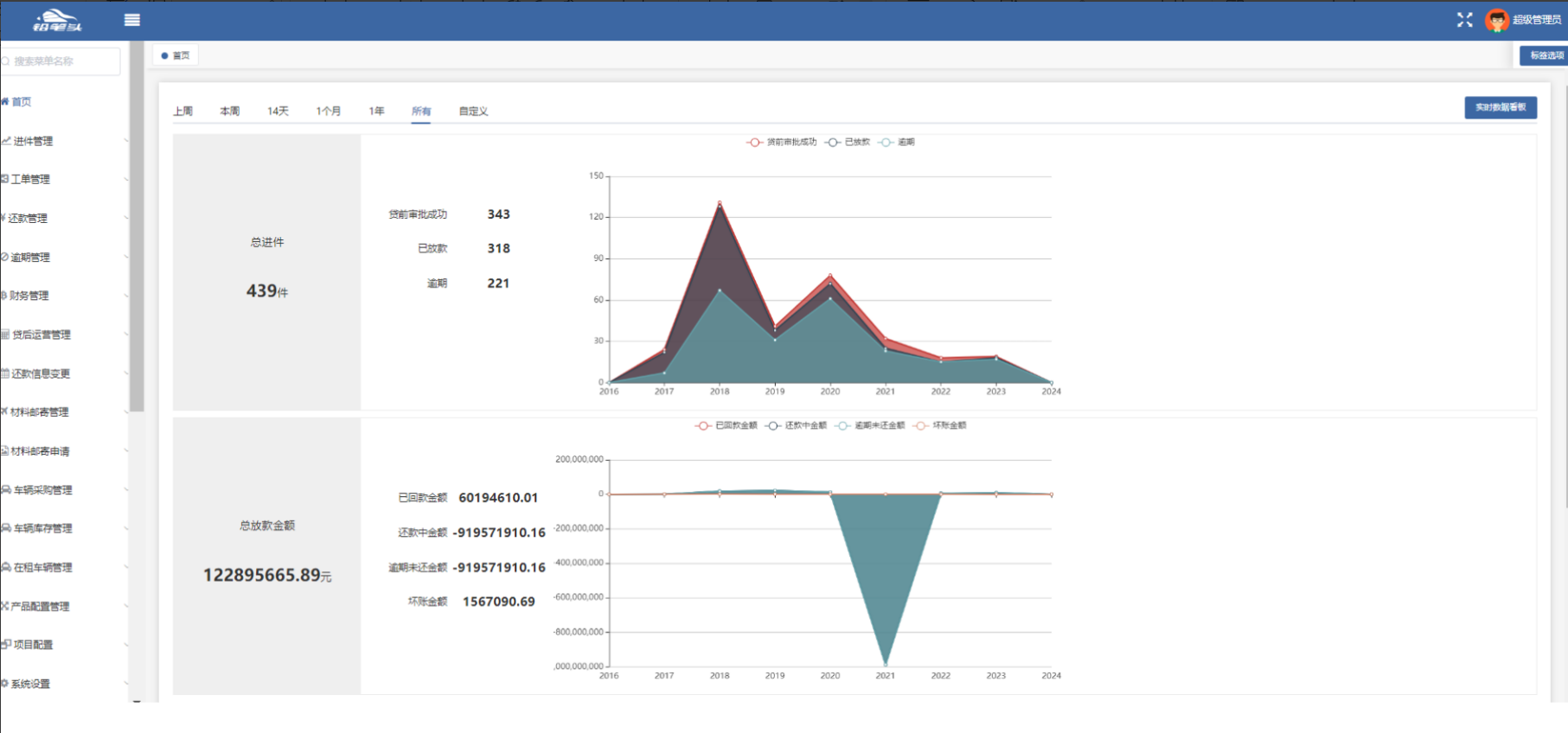The width and height of the screenshot is (1568, 733).
Task: Select the 首页 page tag tab
Action: (176, 55)
